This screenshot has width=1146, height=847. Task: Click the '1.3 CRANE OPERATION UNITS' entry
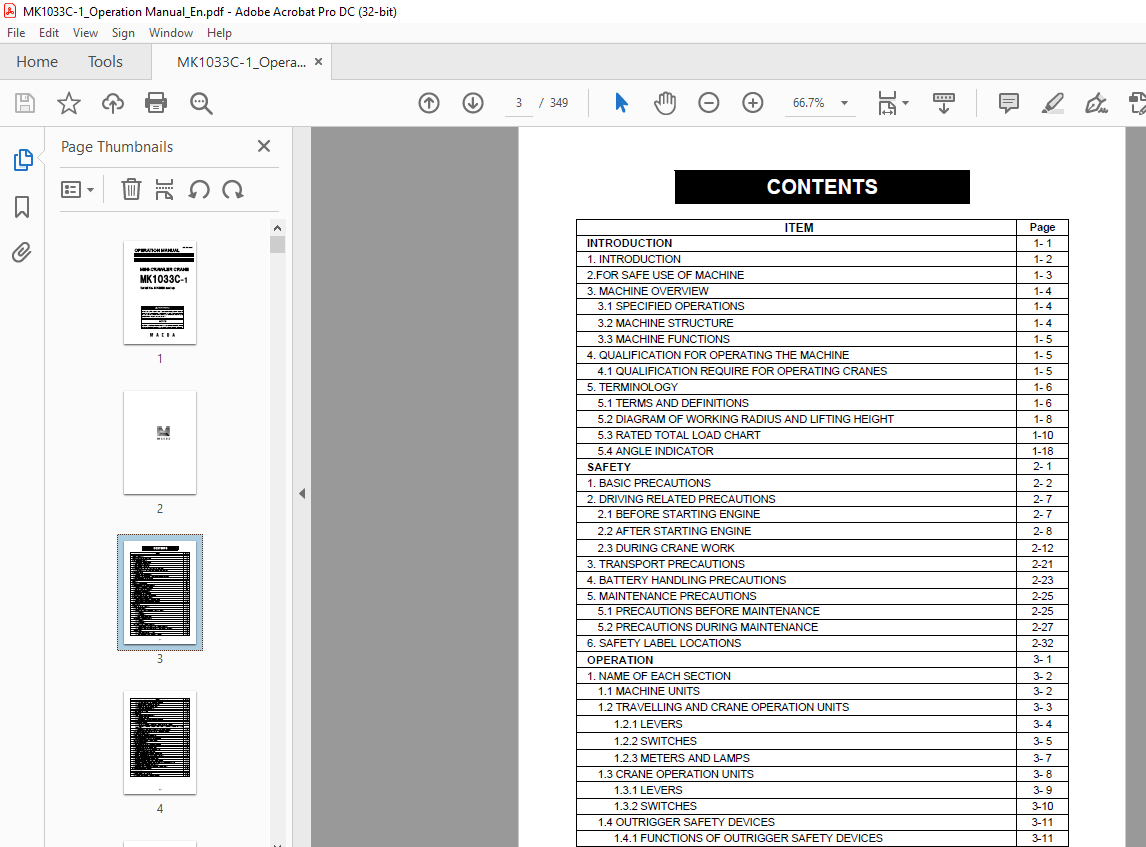pyautogui.click(x=675, y=774)
